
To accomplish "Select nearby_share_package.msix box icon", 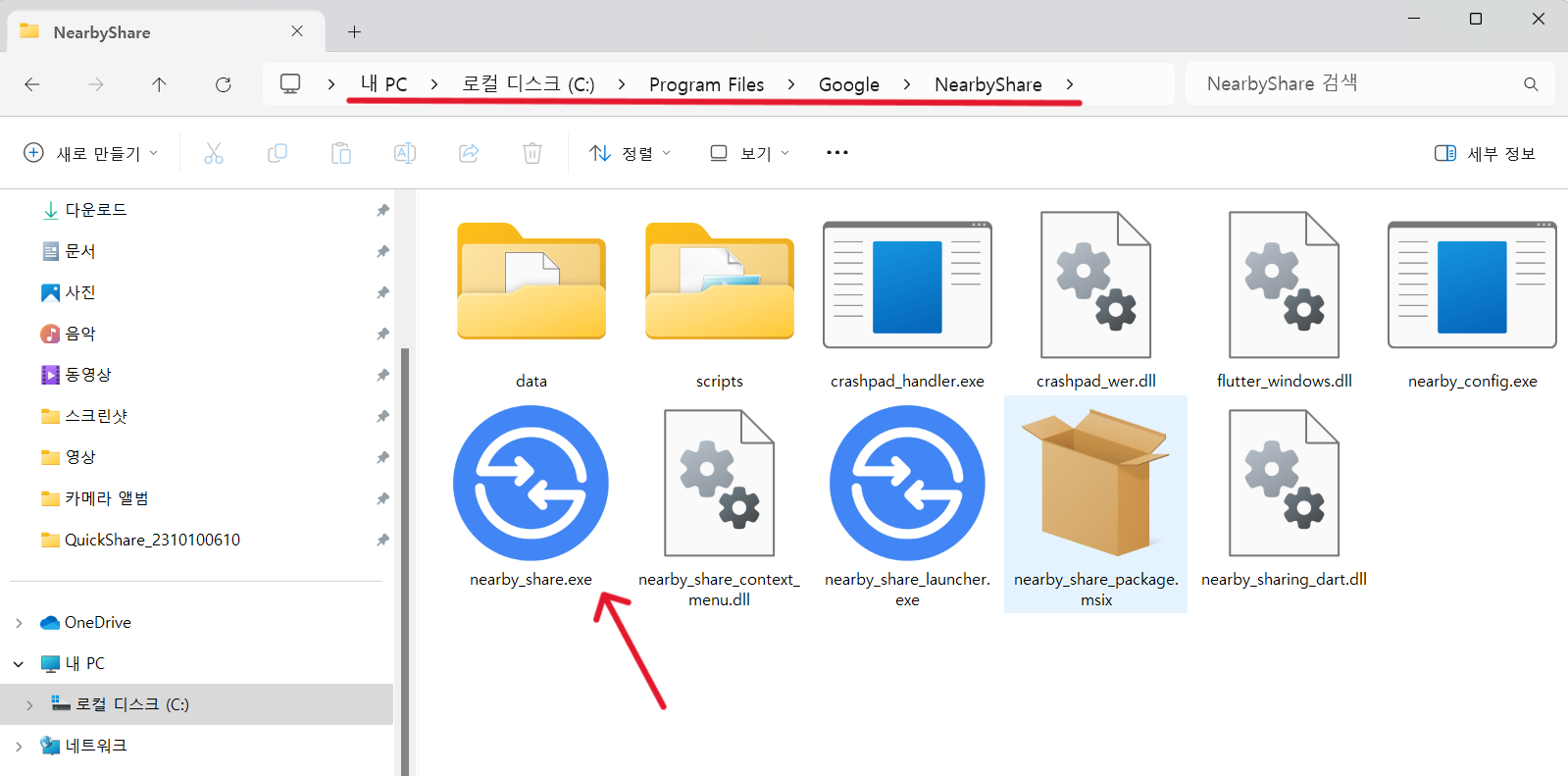I will (x=1096, y=483).
